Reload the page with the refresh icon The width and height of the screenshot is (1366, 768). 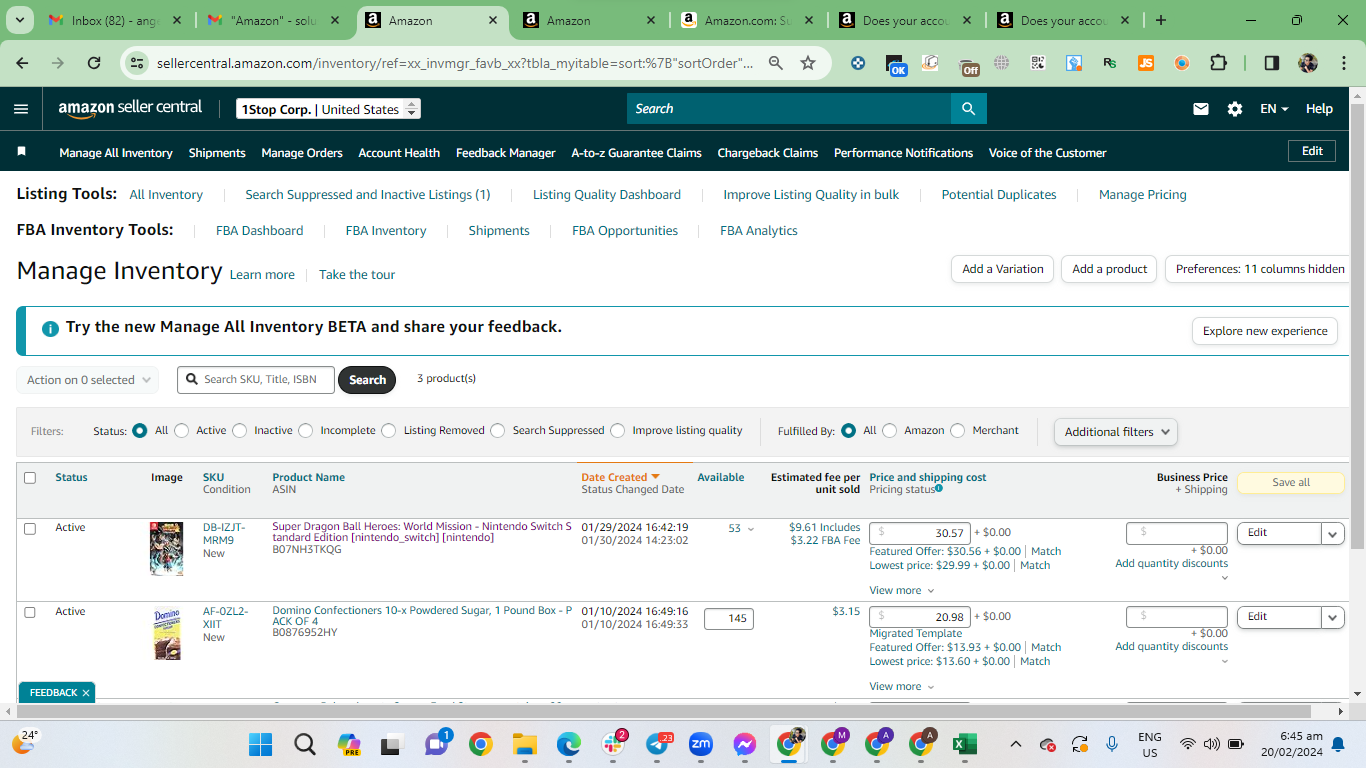click(94, 63)
